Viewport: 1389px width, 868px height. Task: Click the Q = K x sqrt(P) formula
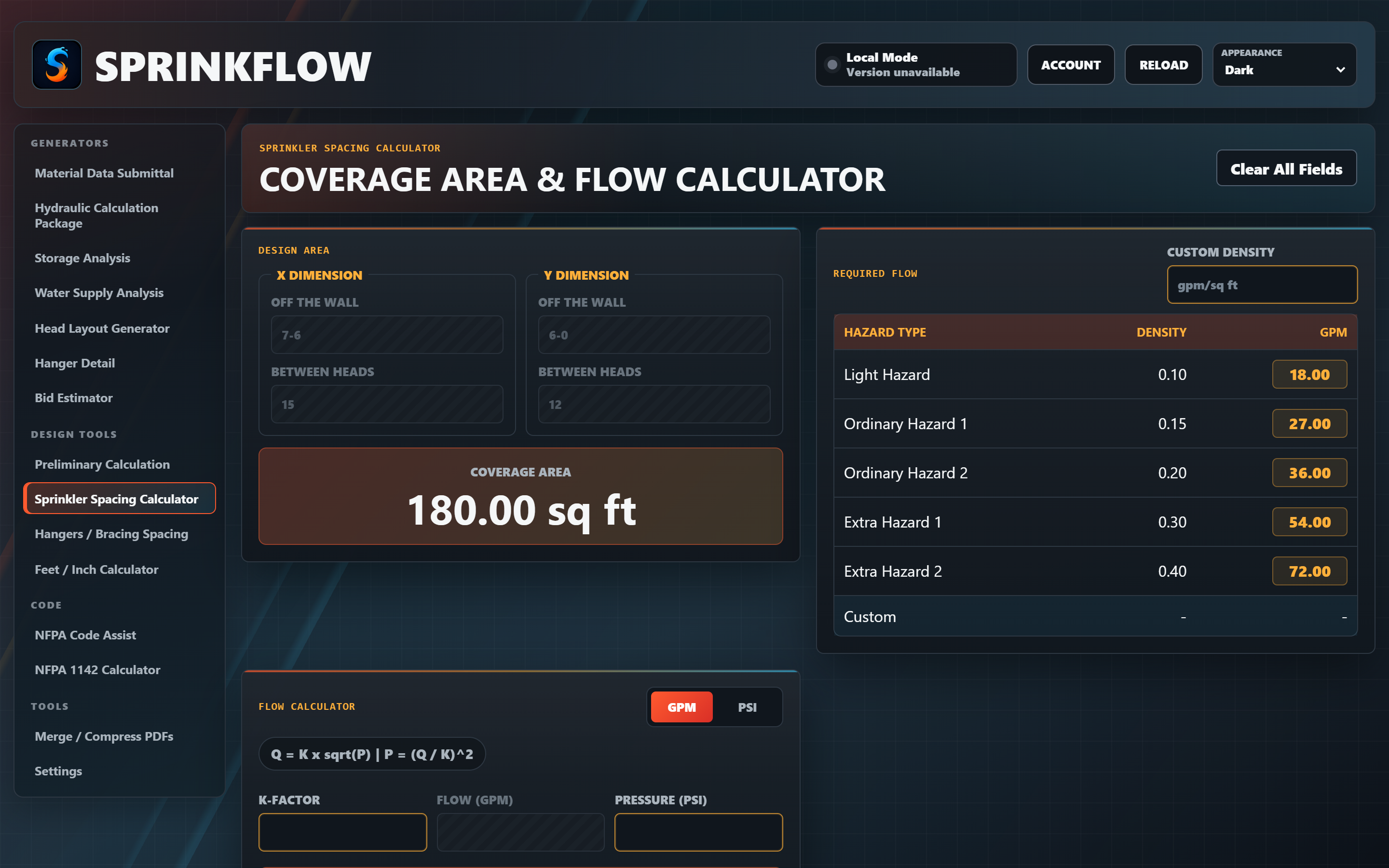[x=372, y=754]
